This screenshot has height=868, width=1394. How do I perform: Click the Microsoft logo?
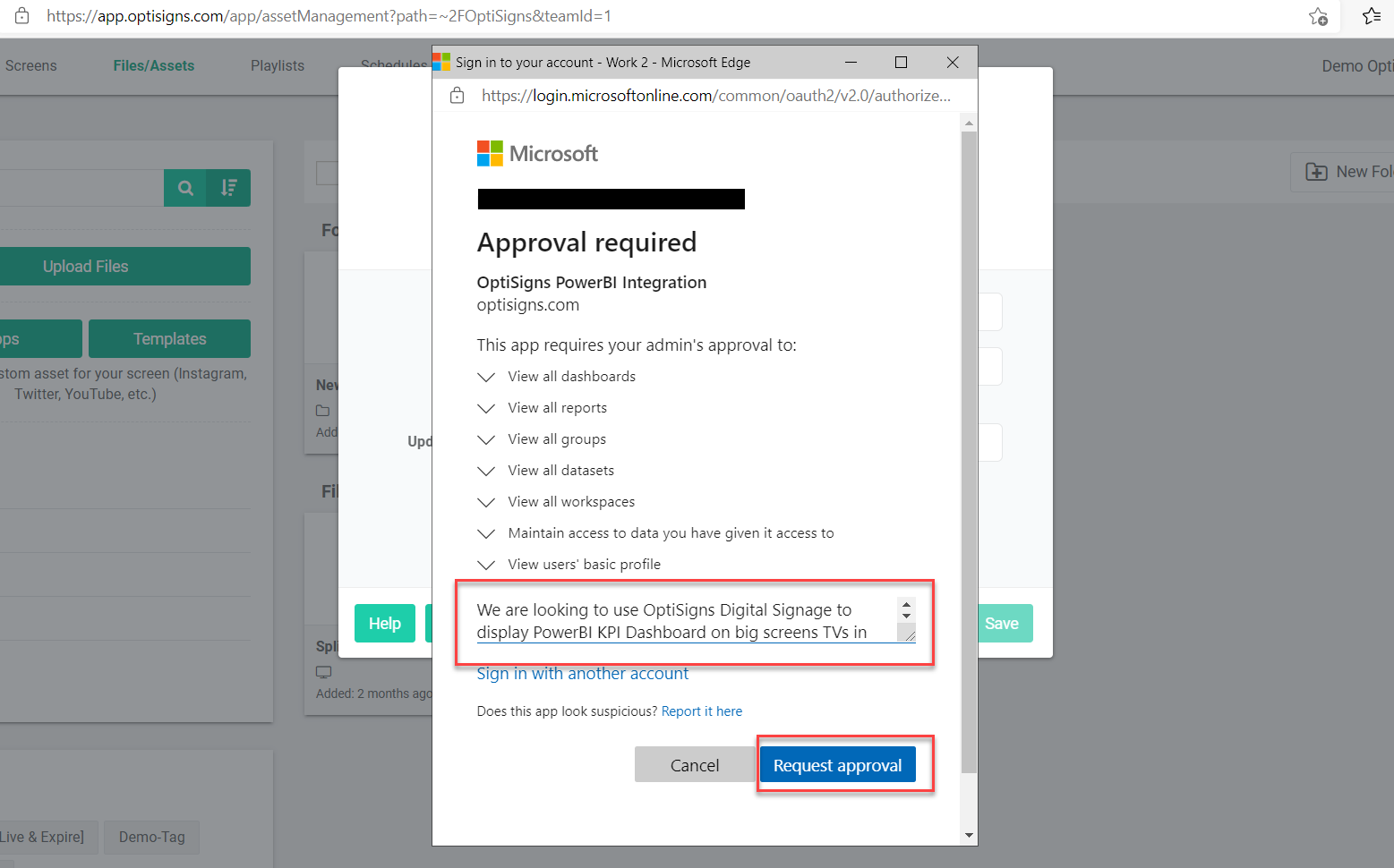coord(490,154)
